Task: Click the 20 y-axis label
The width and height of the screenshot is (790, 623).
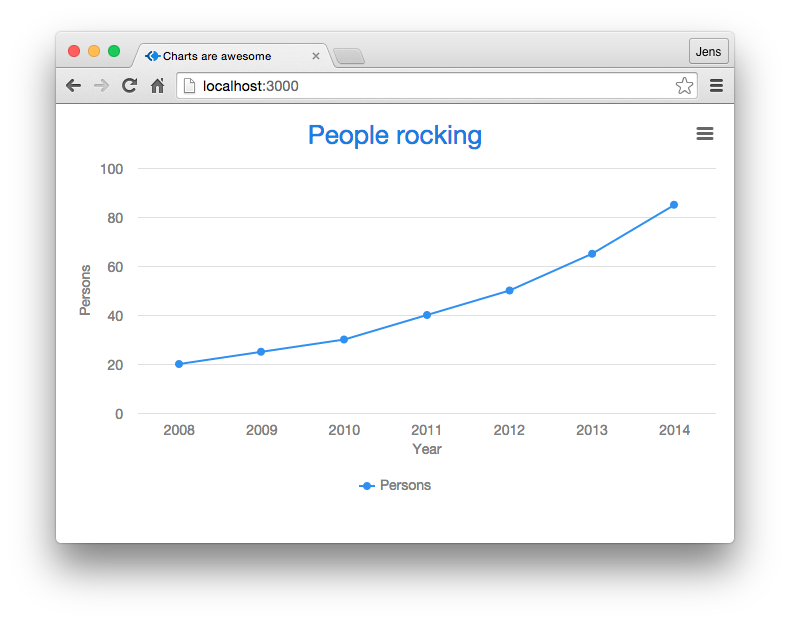Action: pos(115,365)
